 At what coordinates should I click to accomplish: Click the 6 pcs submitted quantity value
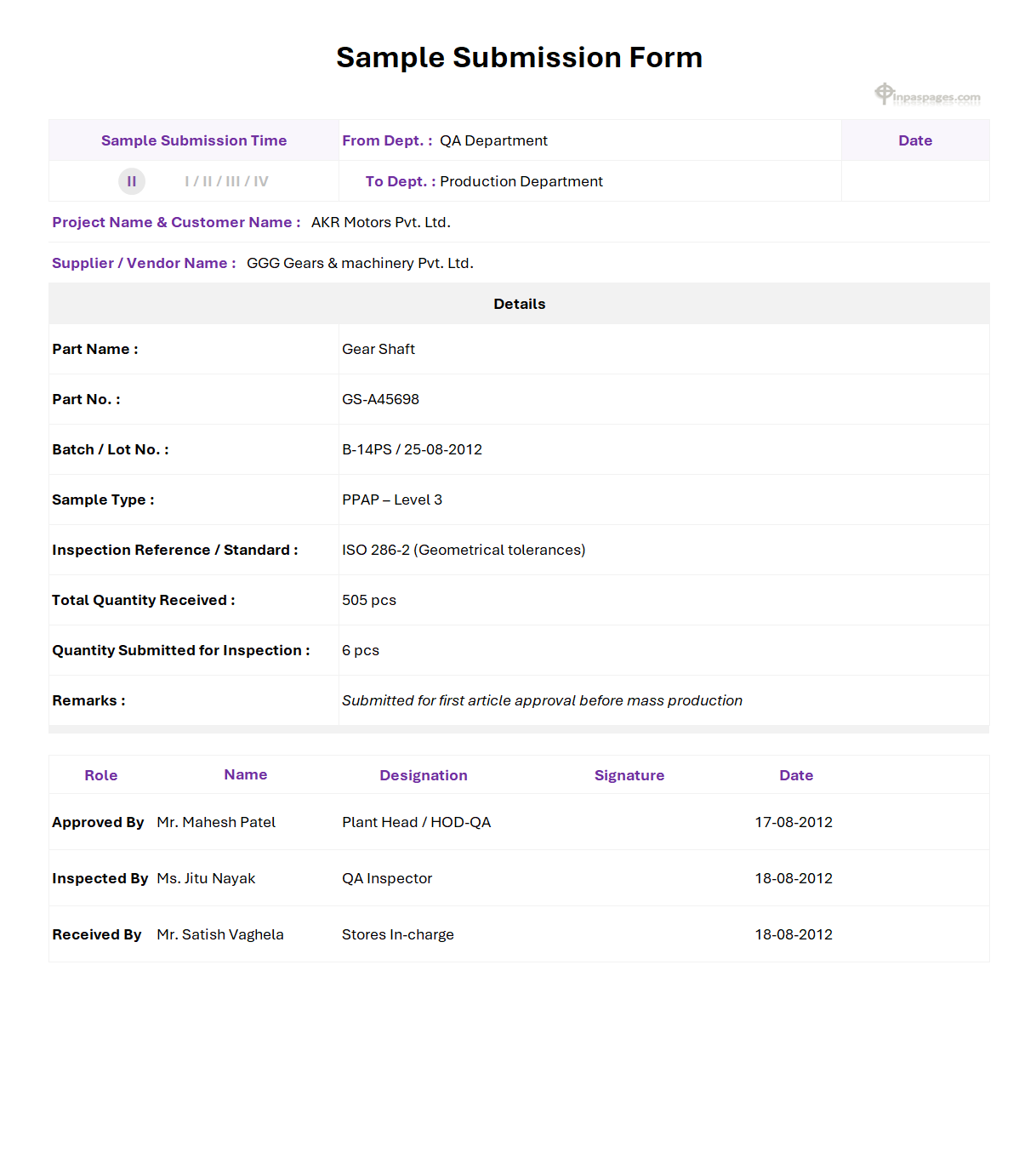pyautogui.click(x=361, y=650)
